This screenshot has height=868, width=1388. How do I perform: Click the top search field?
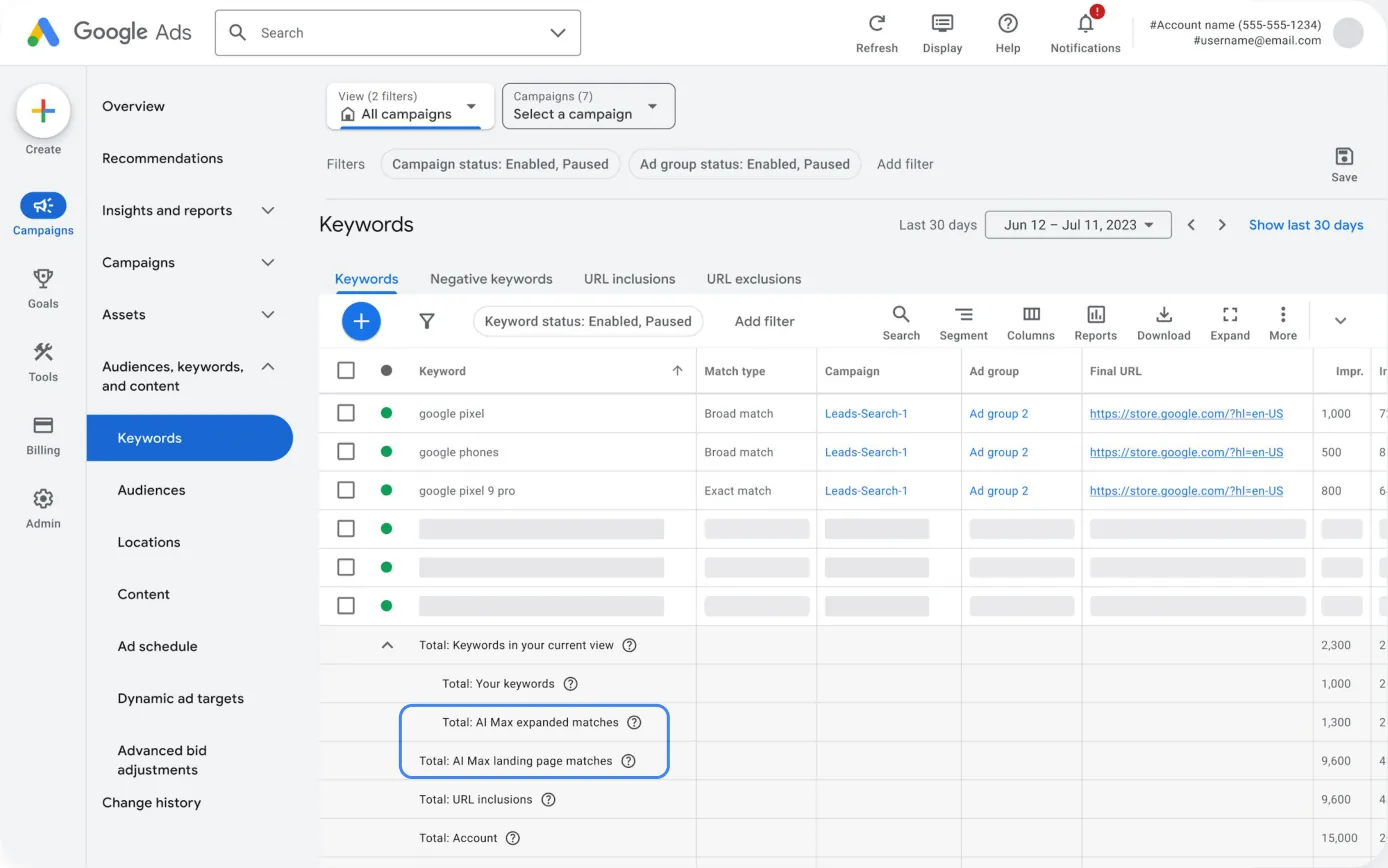pos(398,33)
